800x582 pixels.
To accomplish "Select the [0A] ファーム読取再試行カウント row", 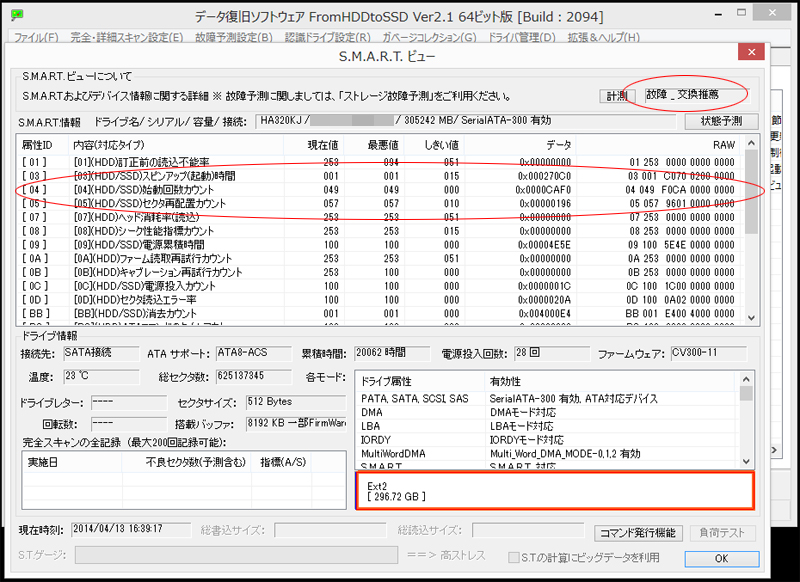I will 381,259.
